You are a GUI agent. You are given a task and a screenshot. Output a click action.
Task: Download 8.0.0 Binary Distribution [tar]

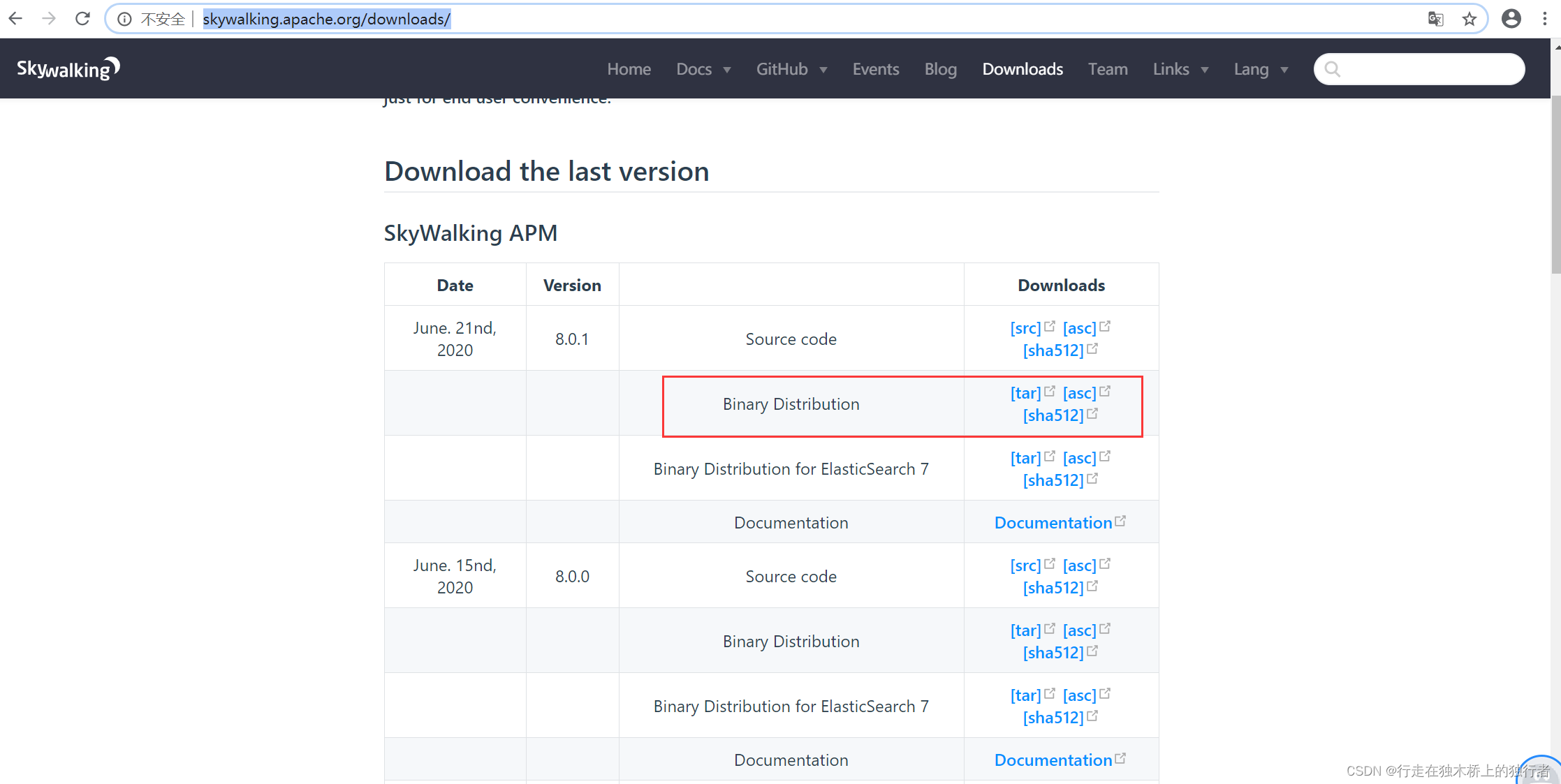point(1025,630)
